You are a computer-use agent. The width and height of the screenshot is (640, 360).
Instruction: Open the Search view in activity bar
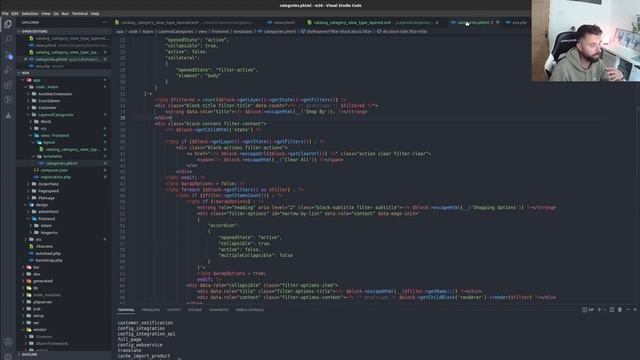(x=8, y=40)
